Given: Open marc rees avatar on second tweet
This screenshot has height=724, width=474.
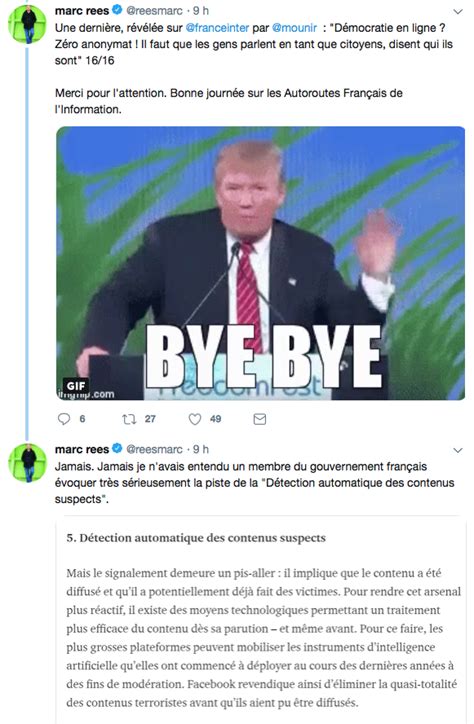Looking at the screenshot, I should tap(28, 463).
